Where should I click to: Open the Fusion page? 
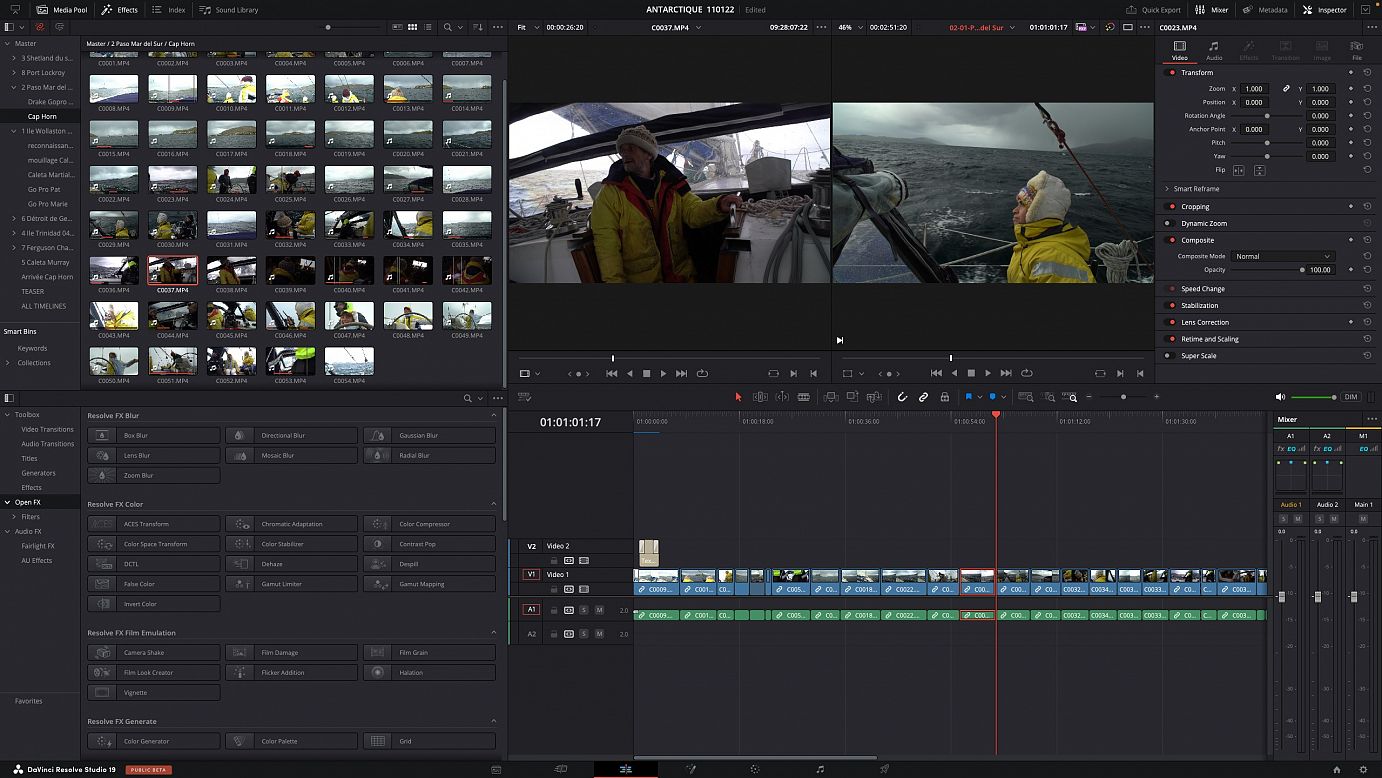pyautogui.click(x=690, y=769)
